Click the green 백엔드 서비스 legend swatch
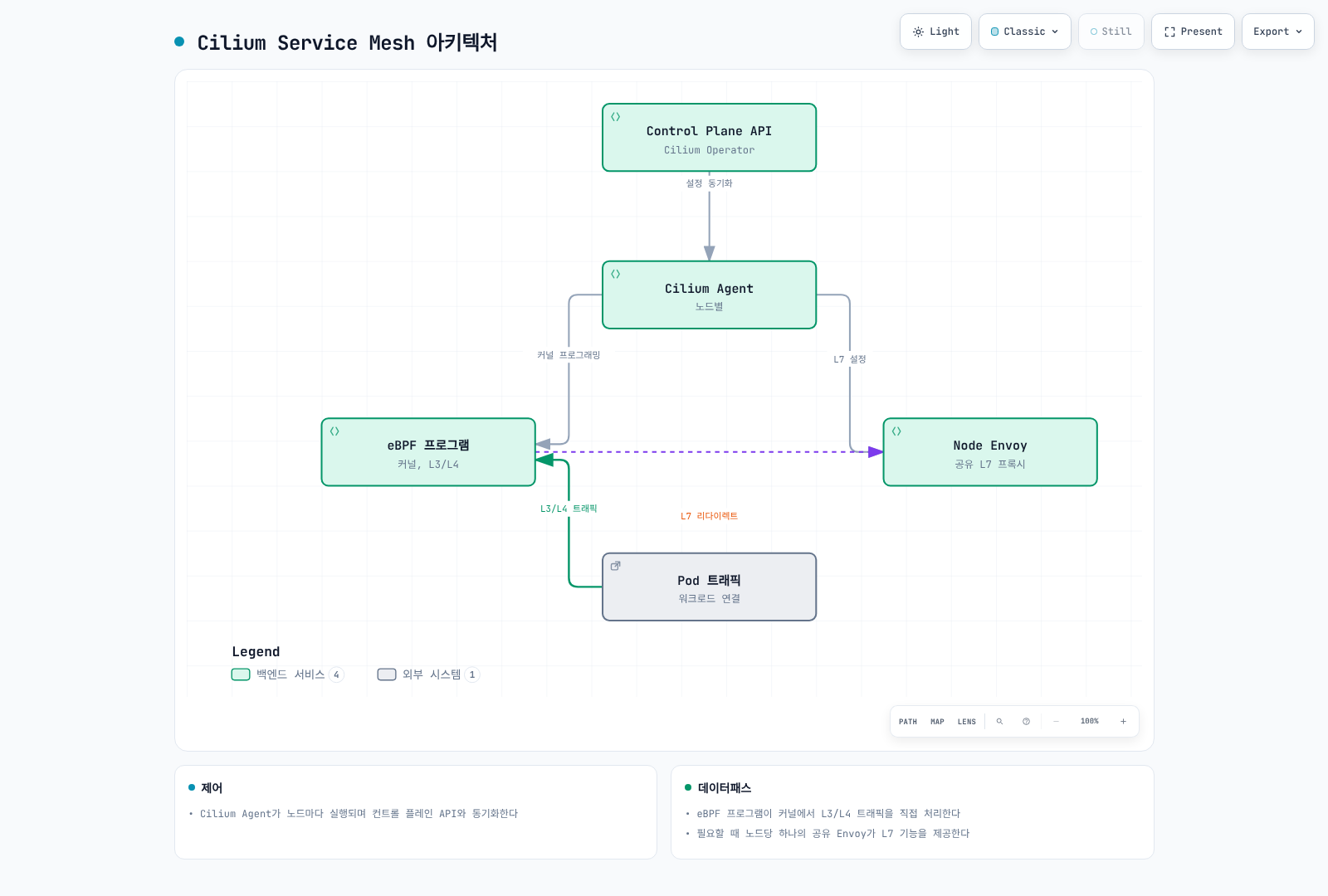Screen dimensions: 1328x896 (x=241, y=674)
